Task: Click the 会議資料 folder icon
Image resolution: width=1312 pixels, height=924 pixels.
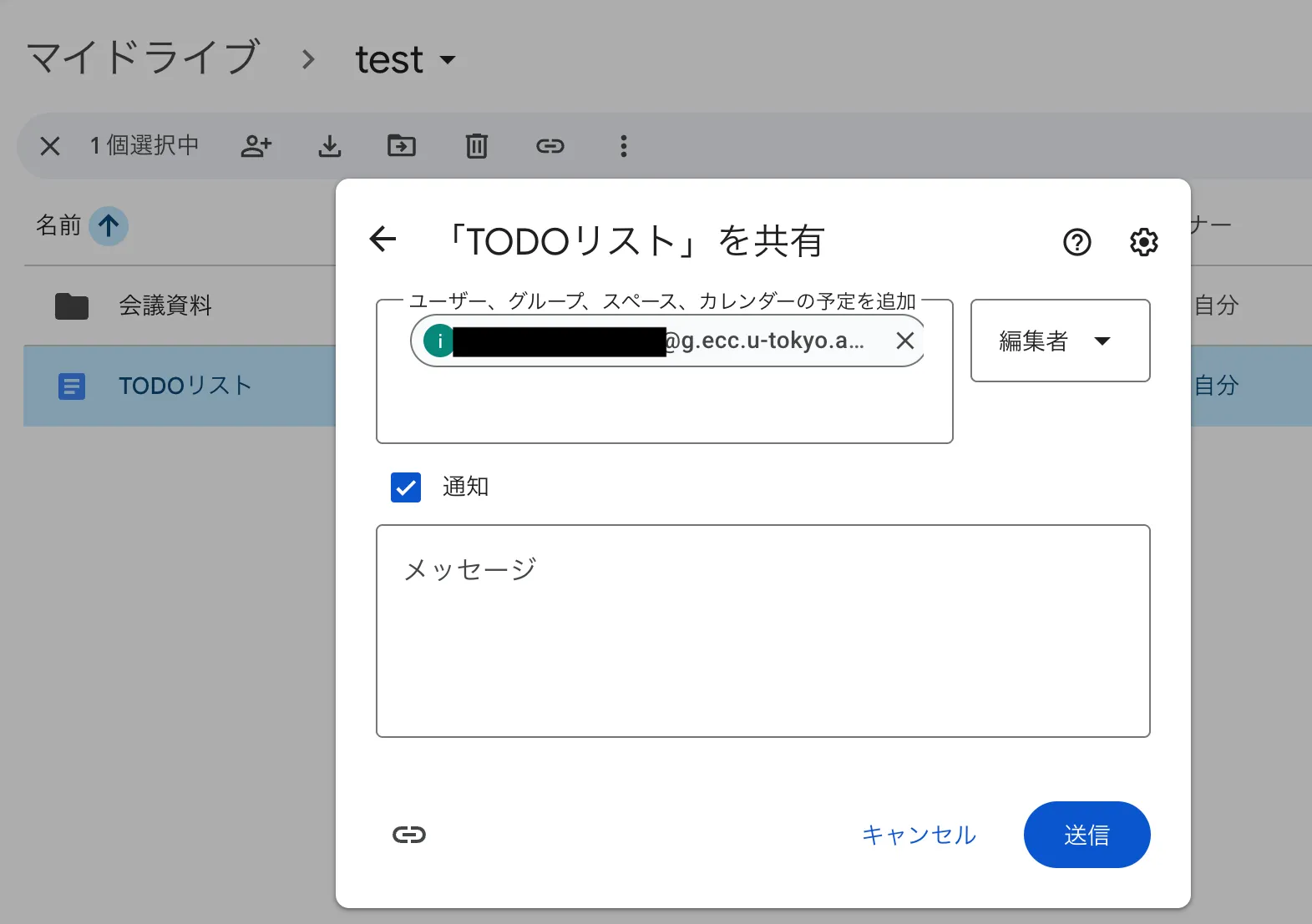Action: (72, 305)
